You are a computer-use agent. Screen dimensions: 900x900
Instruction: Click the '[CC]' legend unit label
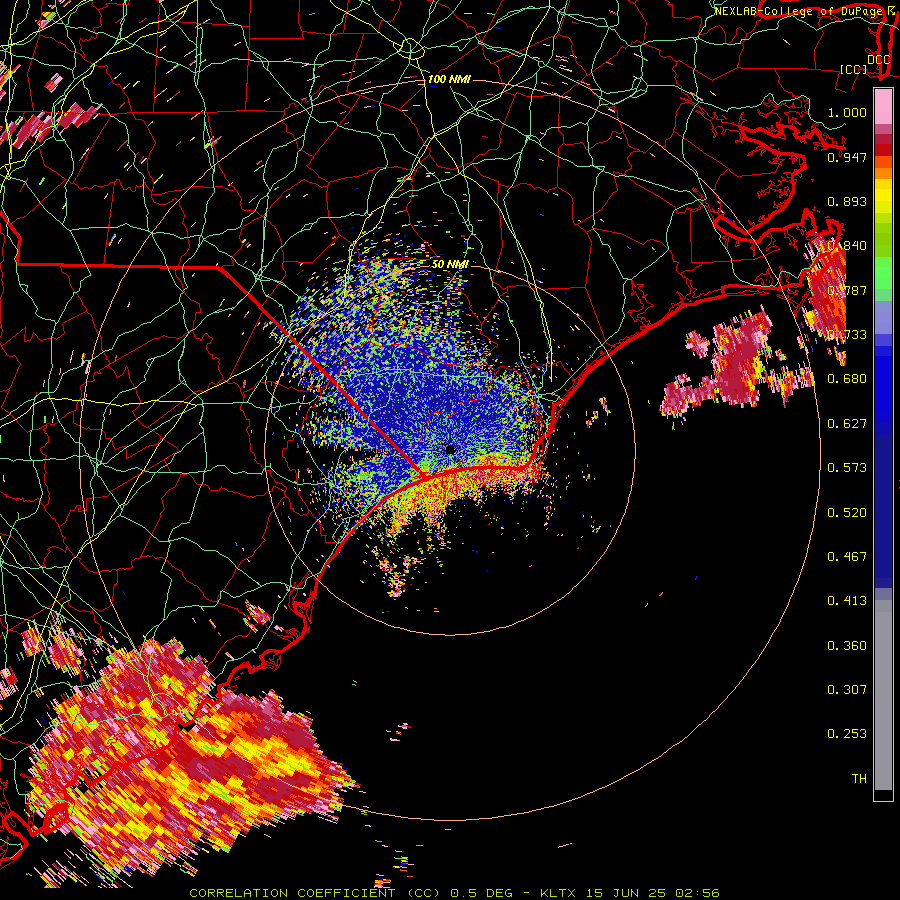pos(854,69)
